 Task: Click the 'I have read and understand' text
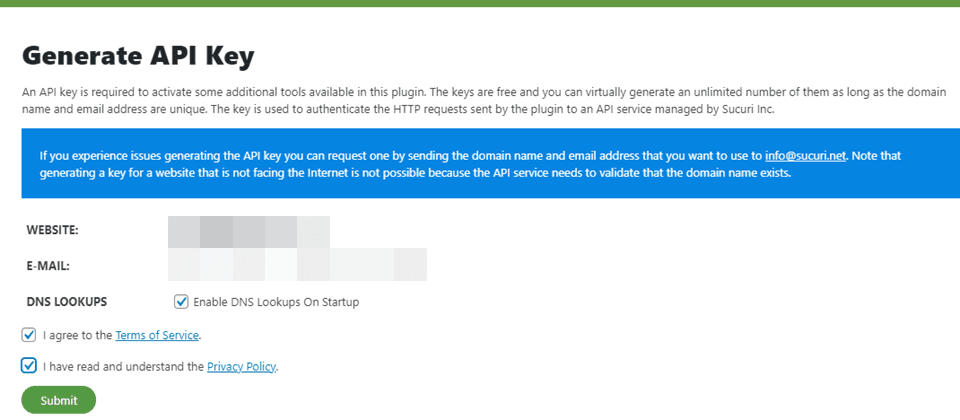tap(123, 367)
